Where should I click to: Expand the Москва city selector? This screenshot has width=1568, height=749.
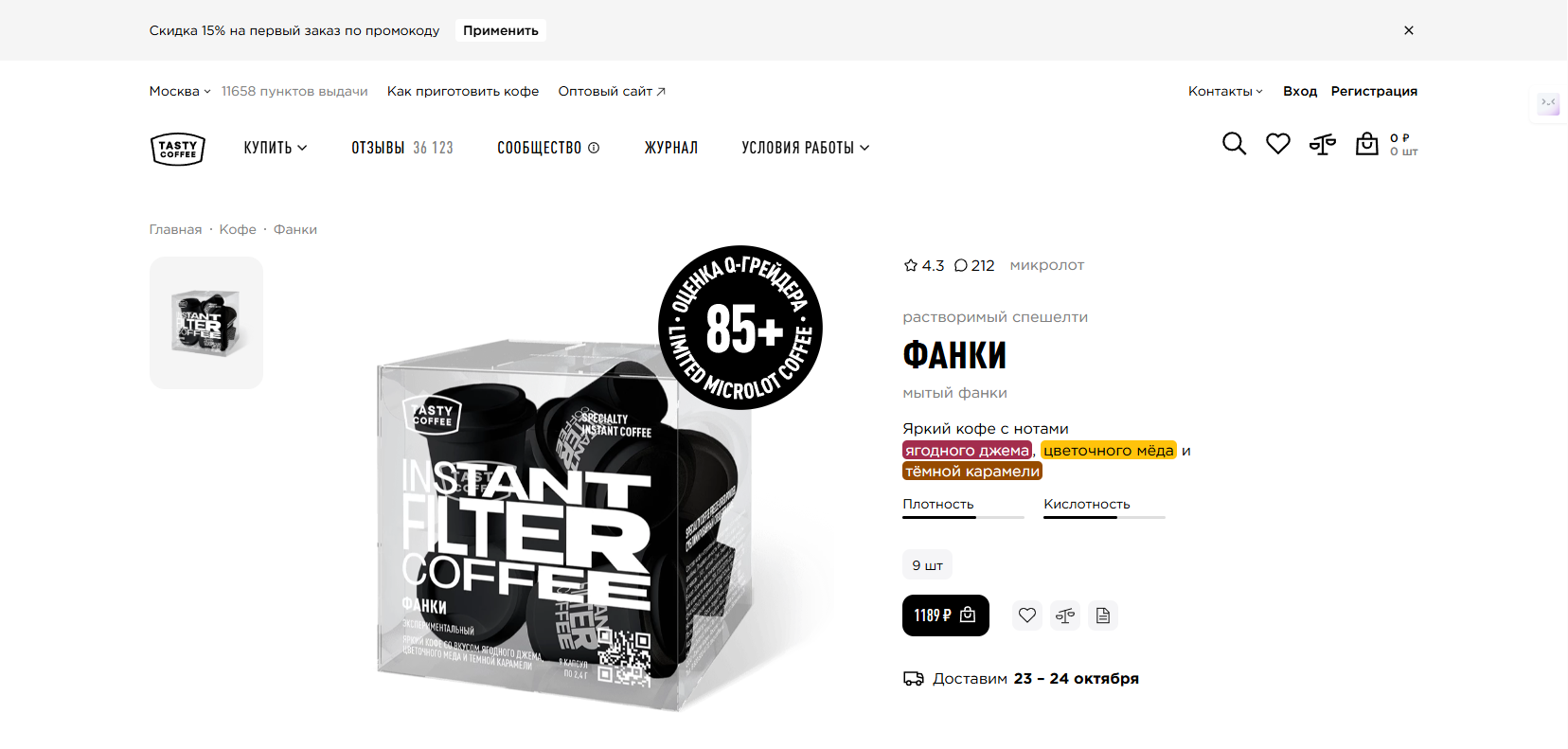click(x=180, y=91)
